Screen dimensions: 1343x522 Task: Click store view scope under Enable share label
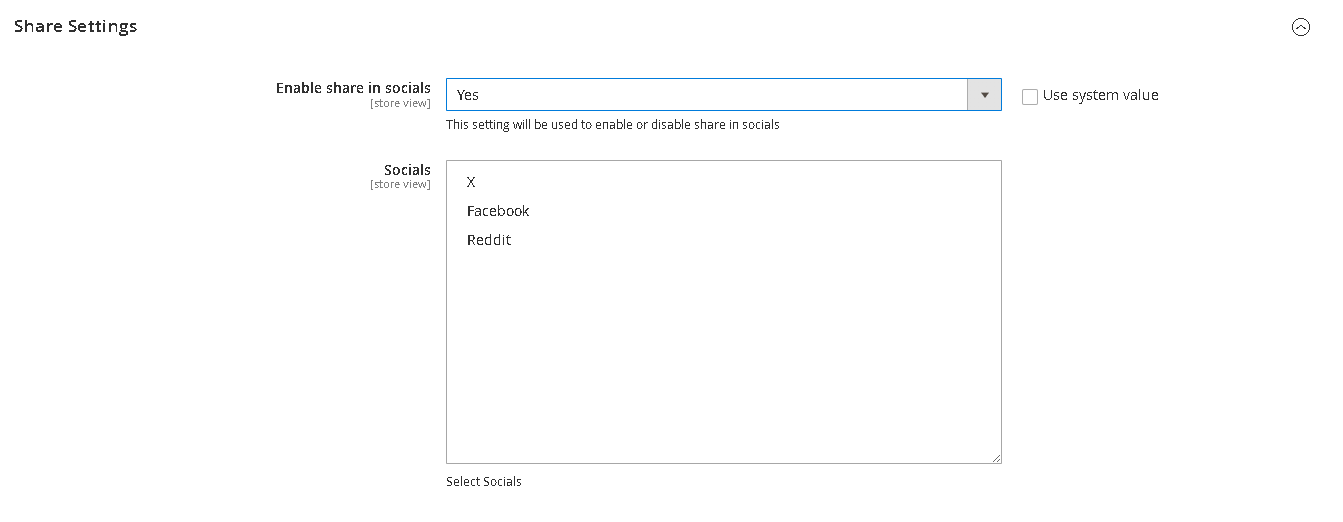coord(400,103)
